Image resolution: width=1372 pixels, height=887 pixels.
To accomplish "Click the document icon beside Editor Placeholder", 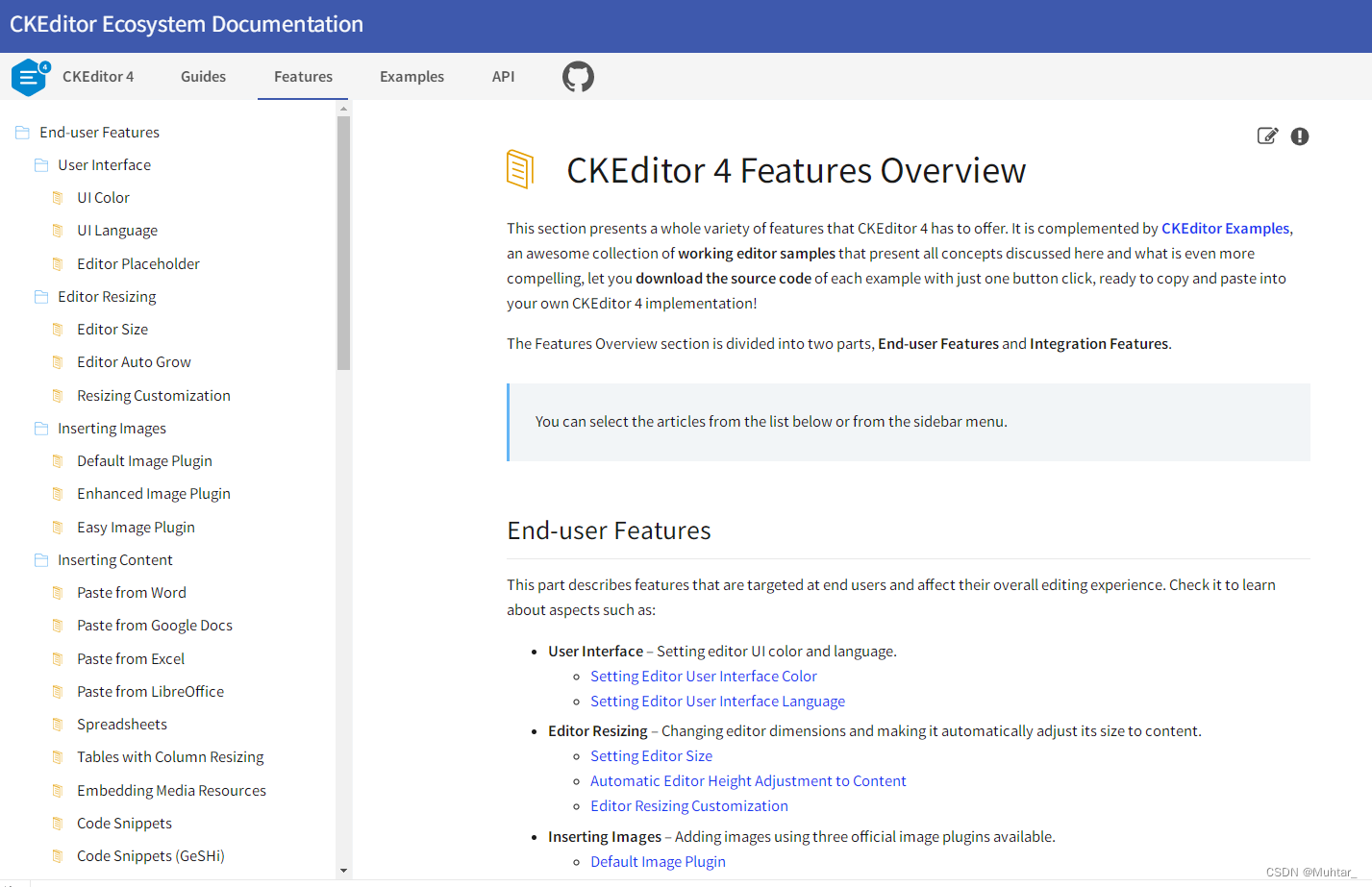I will [x=58, y=264].
